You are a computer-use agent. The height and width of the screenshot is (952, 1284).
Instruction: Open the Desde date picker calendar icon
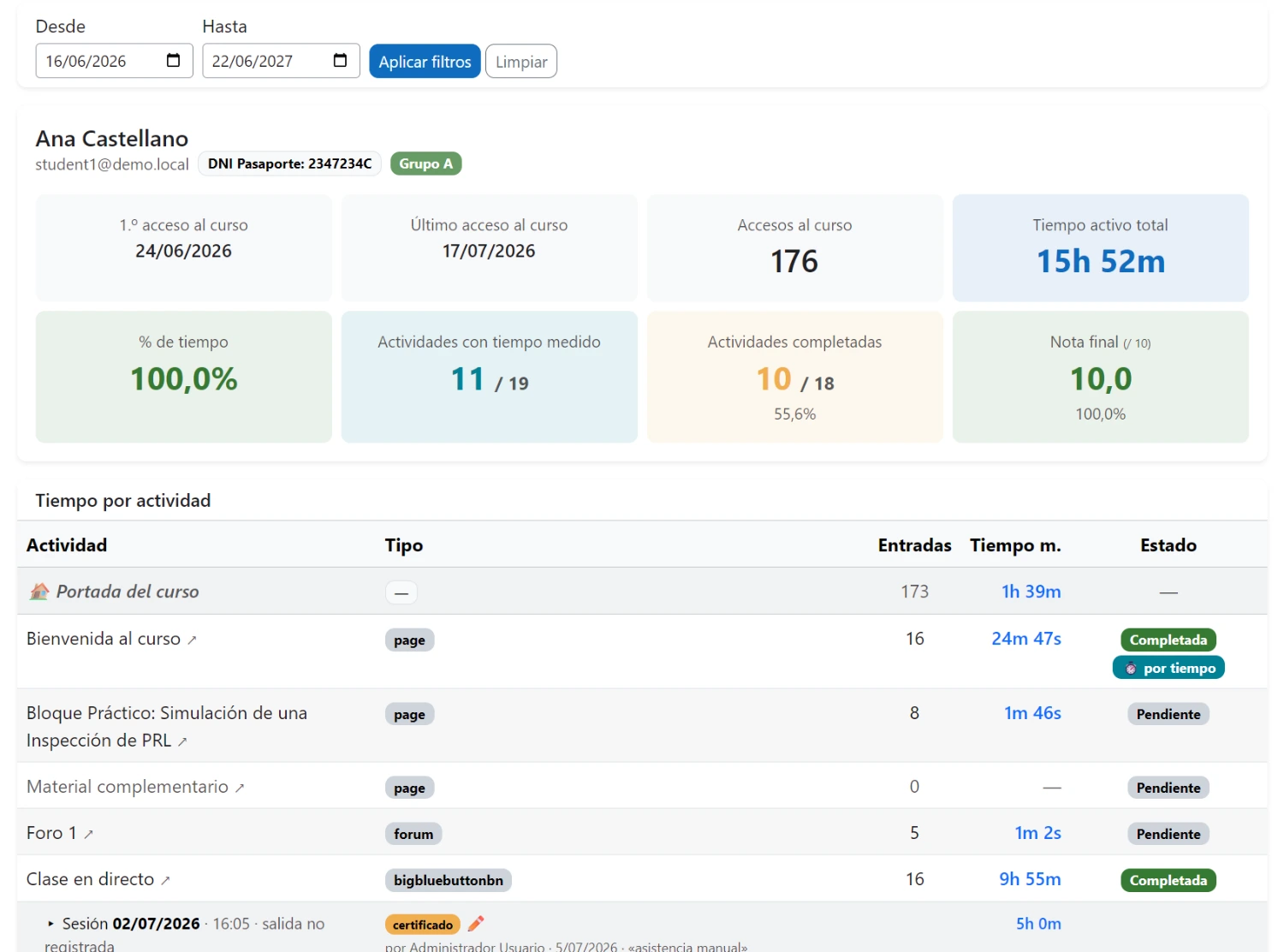pos(173,61)
